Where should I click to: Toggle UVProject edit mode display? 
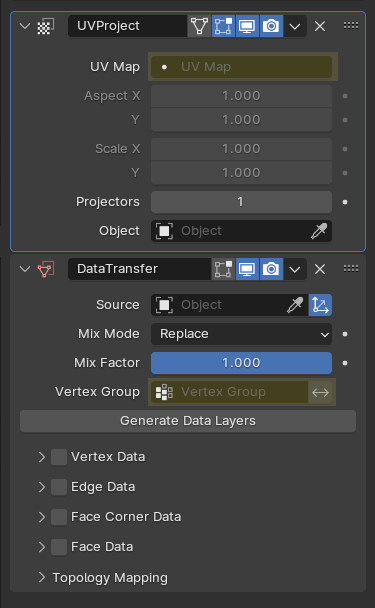tap(223, 26)
